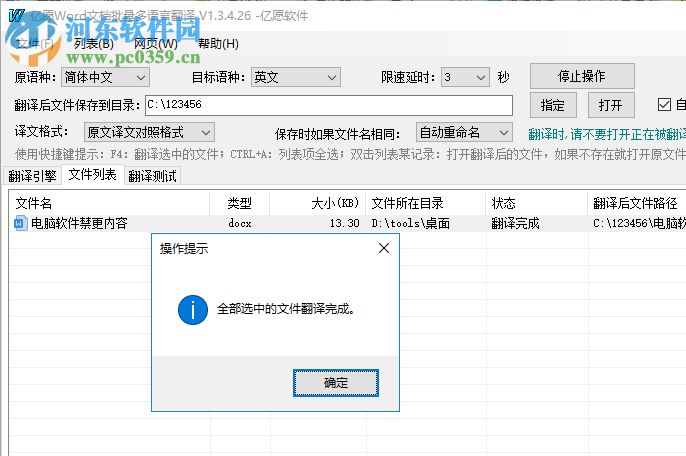Click the 状态 column header
Viewport: 686px width, 456px height.
pyautogui.click(x=536, y=203)
